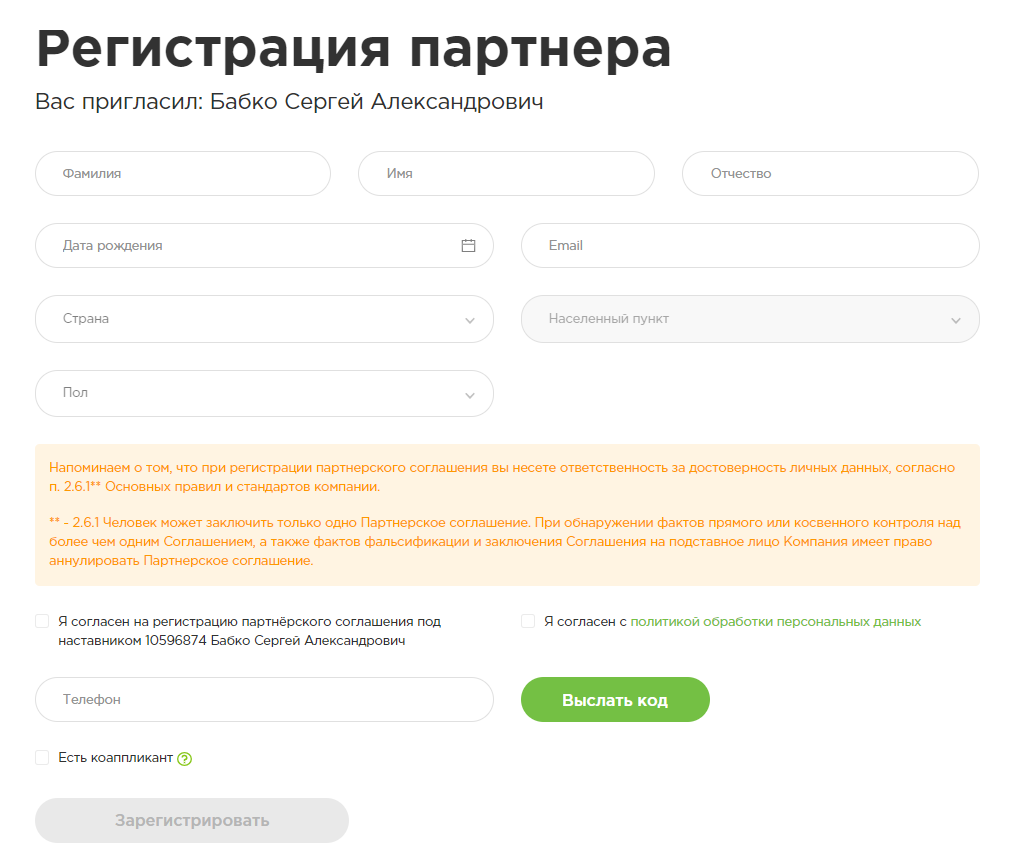Screen dimensions: 1016x858
Task: Click the Зарегистрировать button
Action: click(192, 820)
